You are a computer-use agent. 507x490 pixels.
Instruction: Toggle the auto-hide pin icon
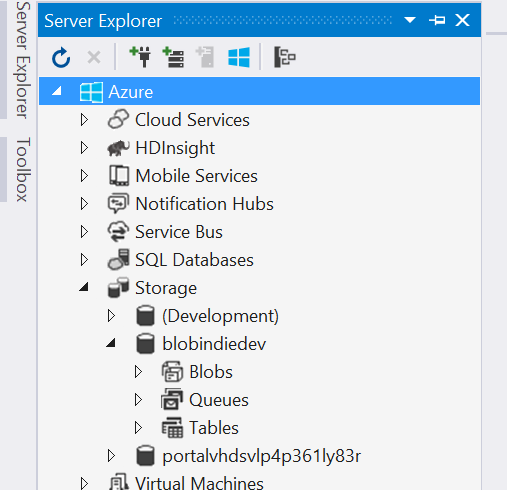[x=437, y=20]
